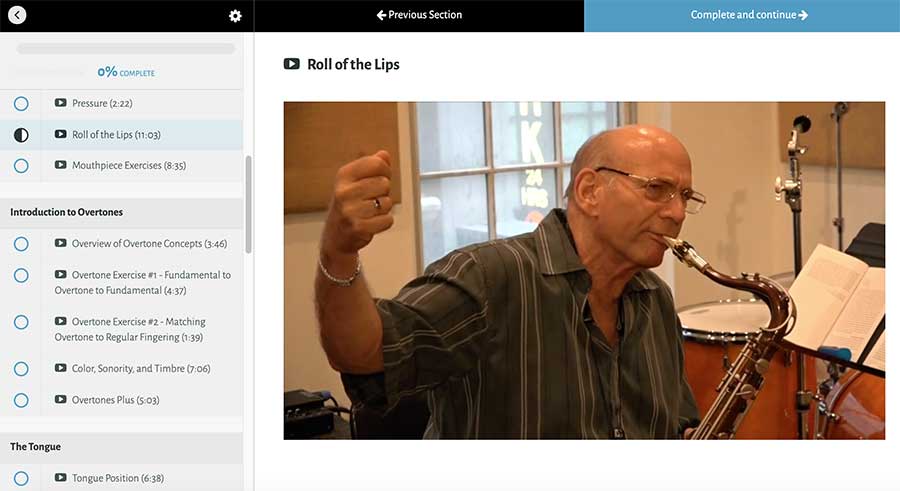Toggle completion circle for Overview of Overtone Concepts
Viewport: 900px width, 491px height.
point(21,244)
